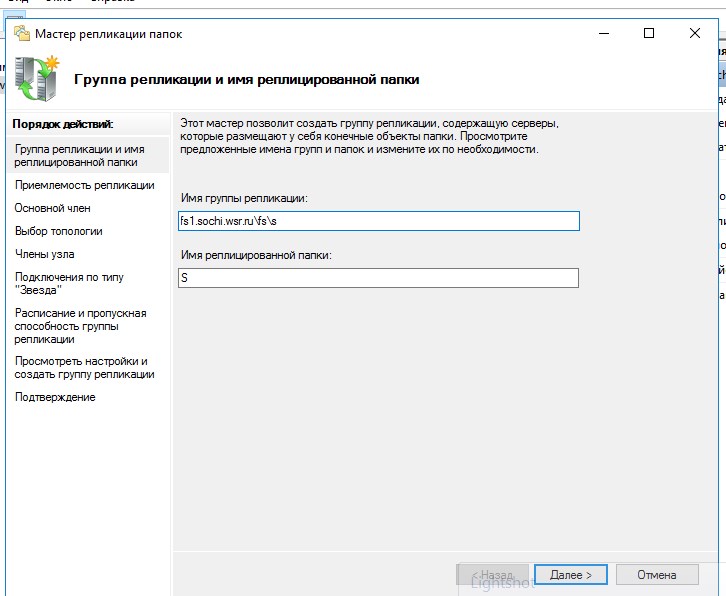The height and width of the screenshot is (596, 726).
Task: Select step Группа репликации и имя реплицированной папки
Action: 88,156
